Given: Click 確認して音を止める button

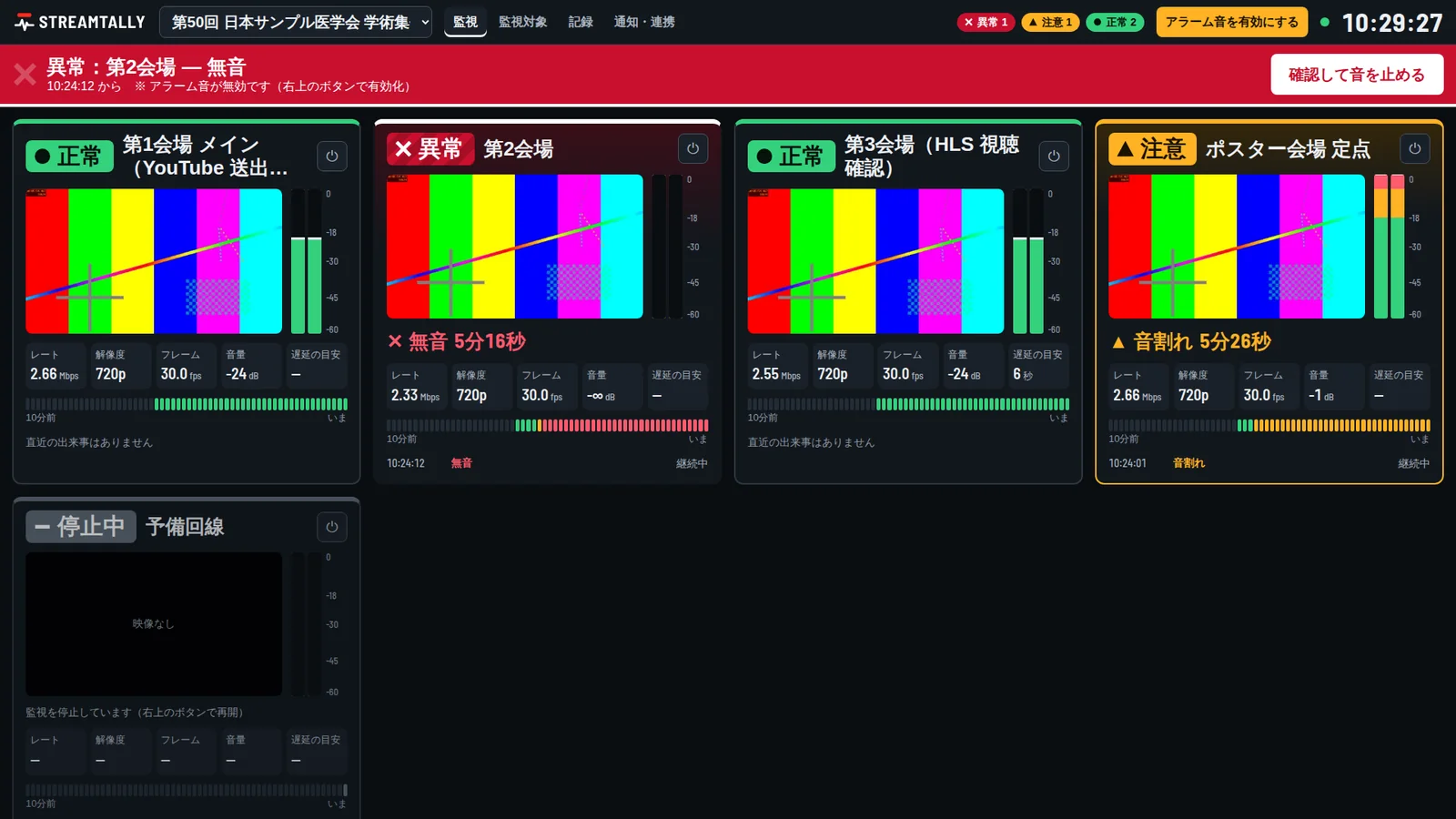Looking at the screenshot, I should tap(1357, 75).
